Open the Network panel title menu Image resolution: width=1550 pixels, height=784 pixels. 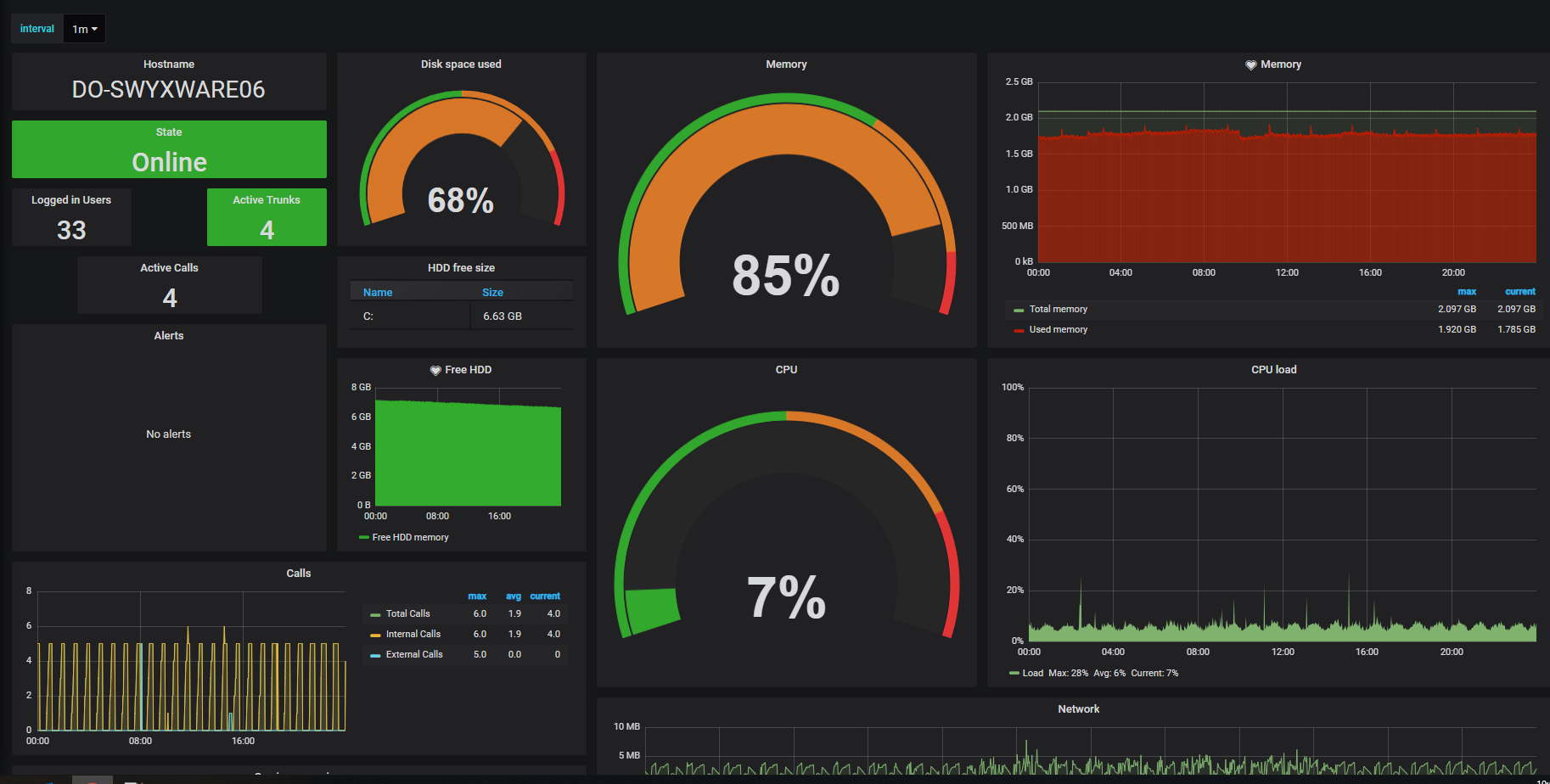tap(1078, 709)
